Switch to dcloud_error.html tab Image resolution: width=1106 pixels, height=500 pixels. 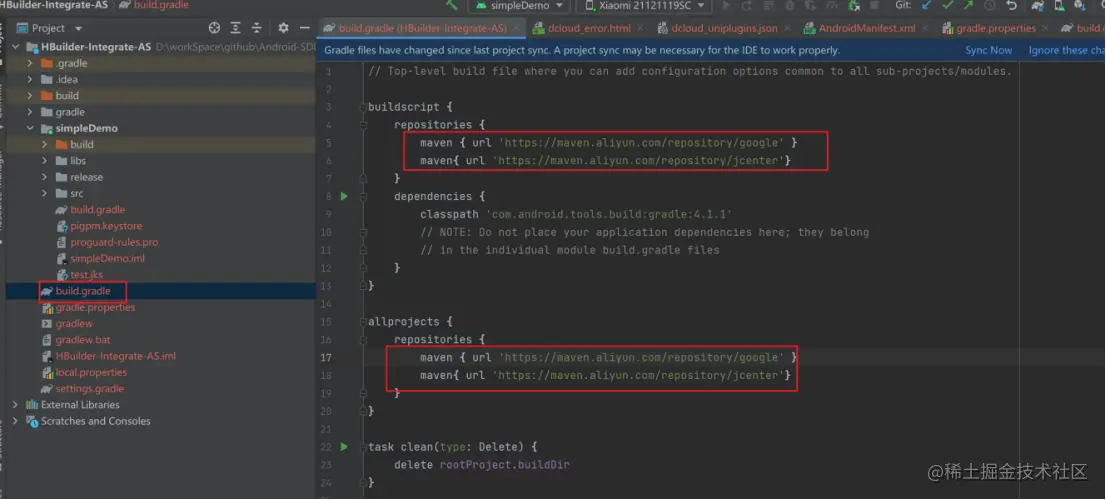(x=589, y=29)
